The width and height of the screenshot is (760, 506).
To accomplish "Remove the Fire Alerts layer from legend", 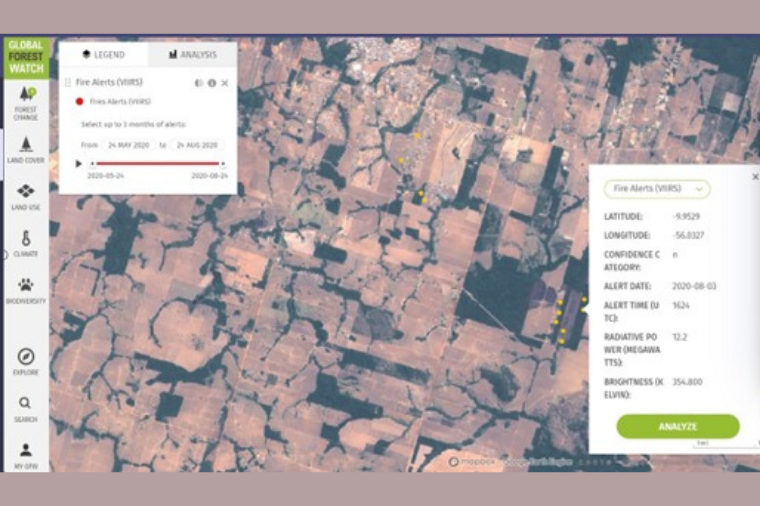I will 225,83.
